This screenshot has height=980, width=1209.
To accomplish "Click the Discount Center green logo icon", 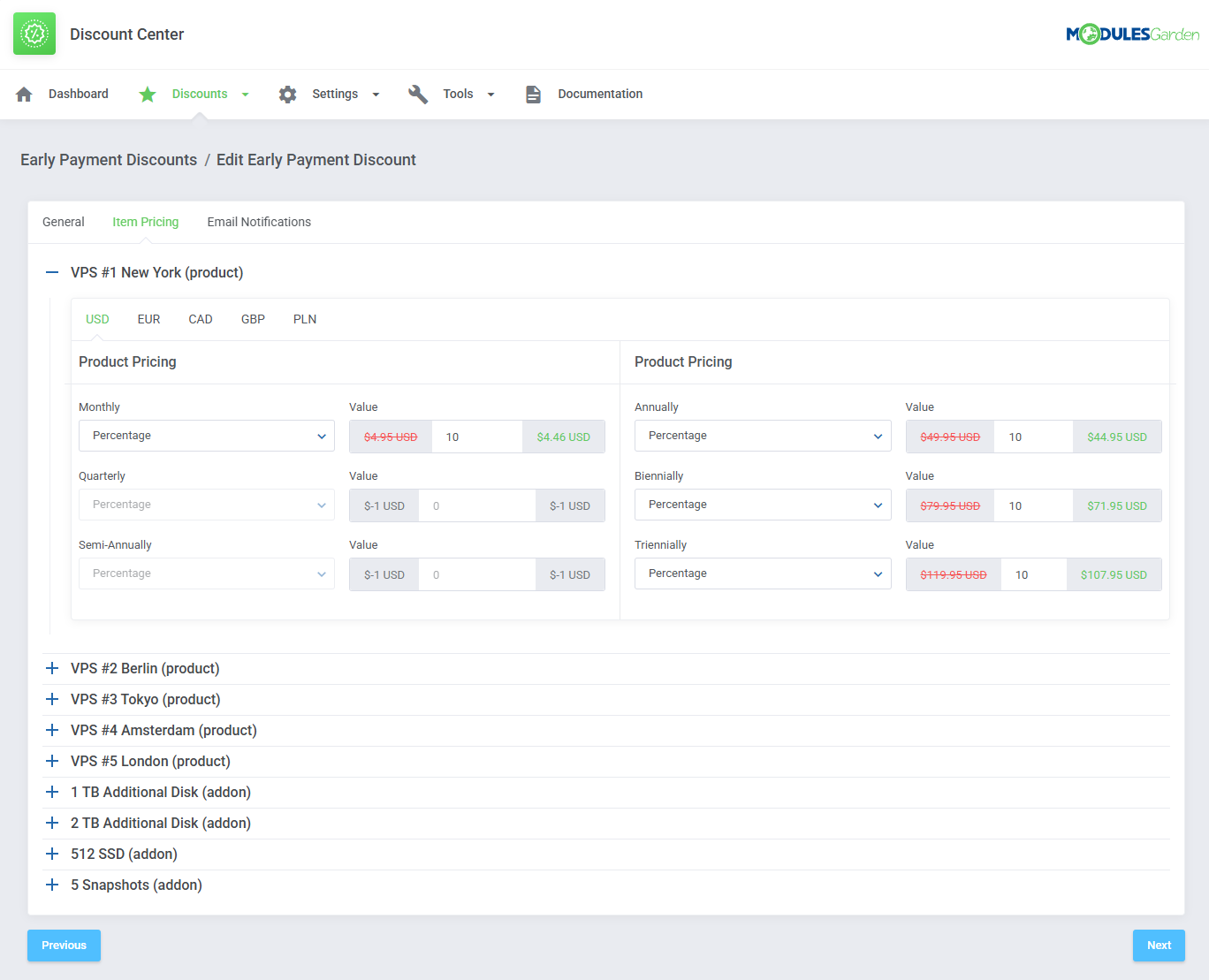I will [x=34, y=34].
